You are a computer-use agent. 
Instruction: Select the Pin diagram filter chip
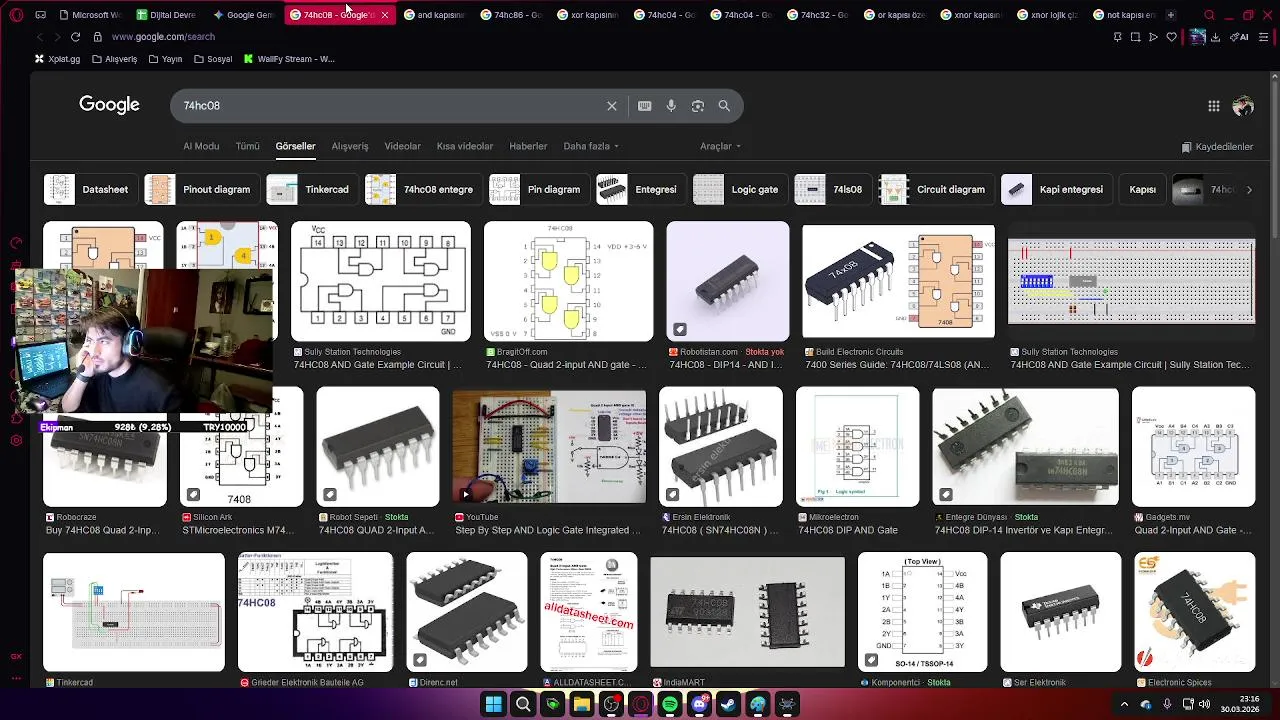click(x=538, y=189)
